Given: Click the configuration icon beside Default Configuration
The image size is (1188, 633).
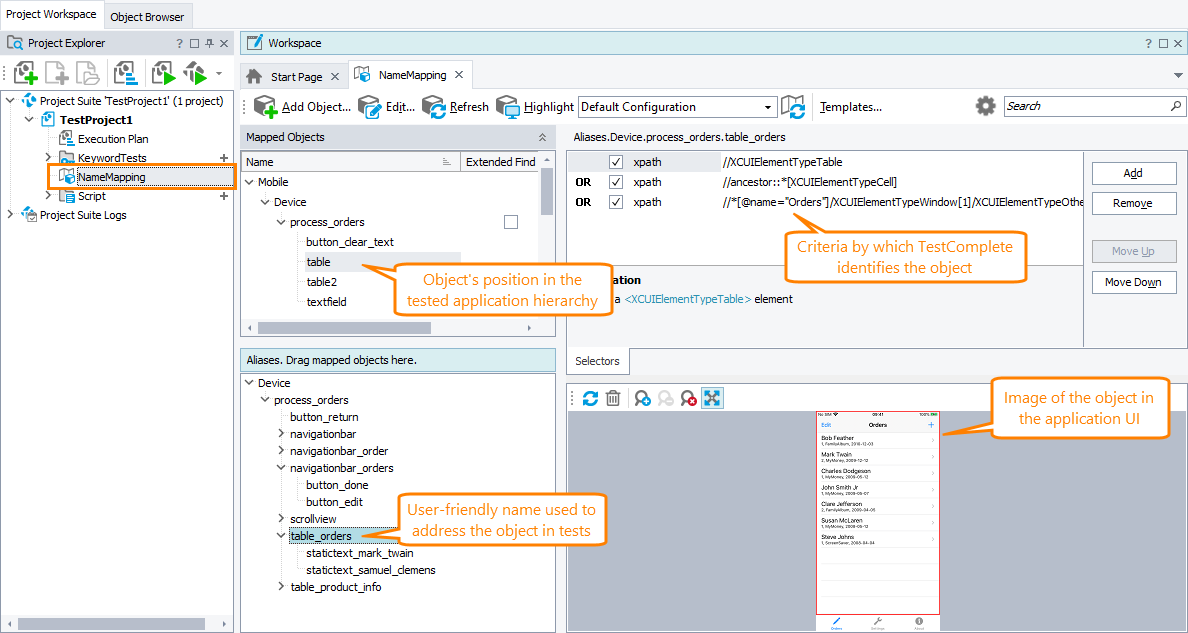Looking at the screenshot, I should tap(793, 107).
